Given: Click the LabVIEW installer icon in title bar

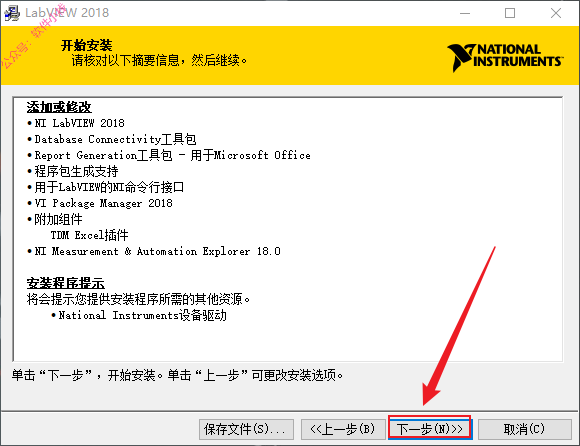Looking at the screenshot, I should [x=11, y=13].
